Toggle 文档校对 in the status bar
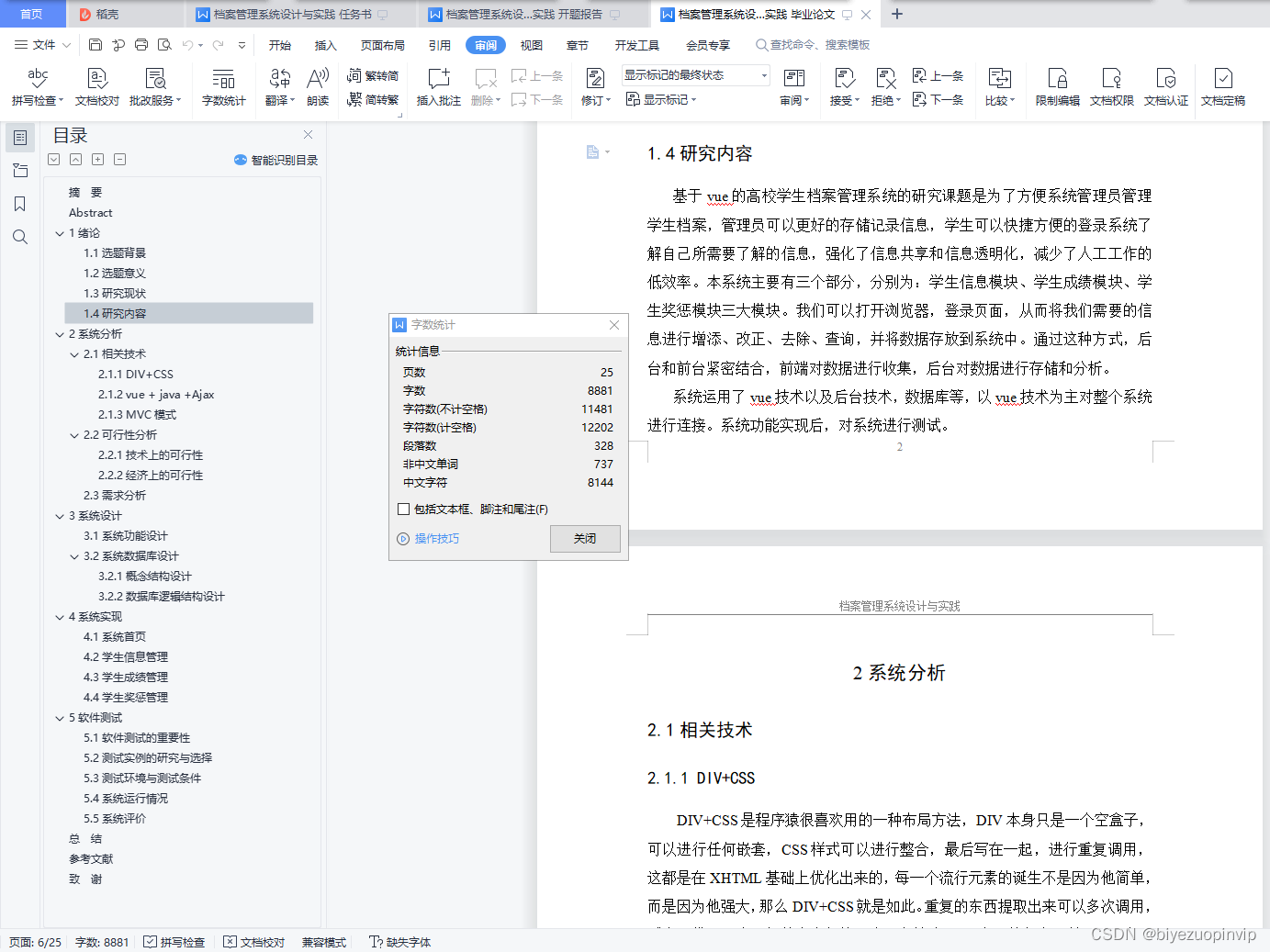 coord(253,942)
